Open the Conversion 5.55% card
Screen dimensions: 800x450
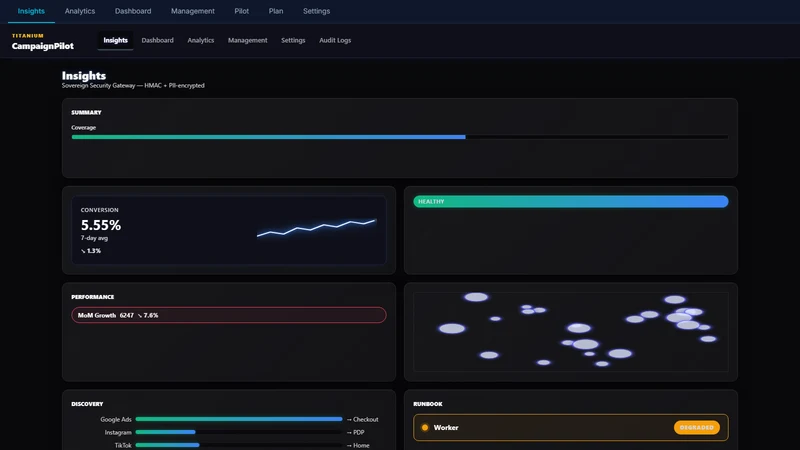click(x=229, y=230)
